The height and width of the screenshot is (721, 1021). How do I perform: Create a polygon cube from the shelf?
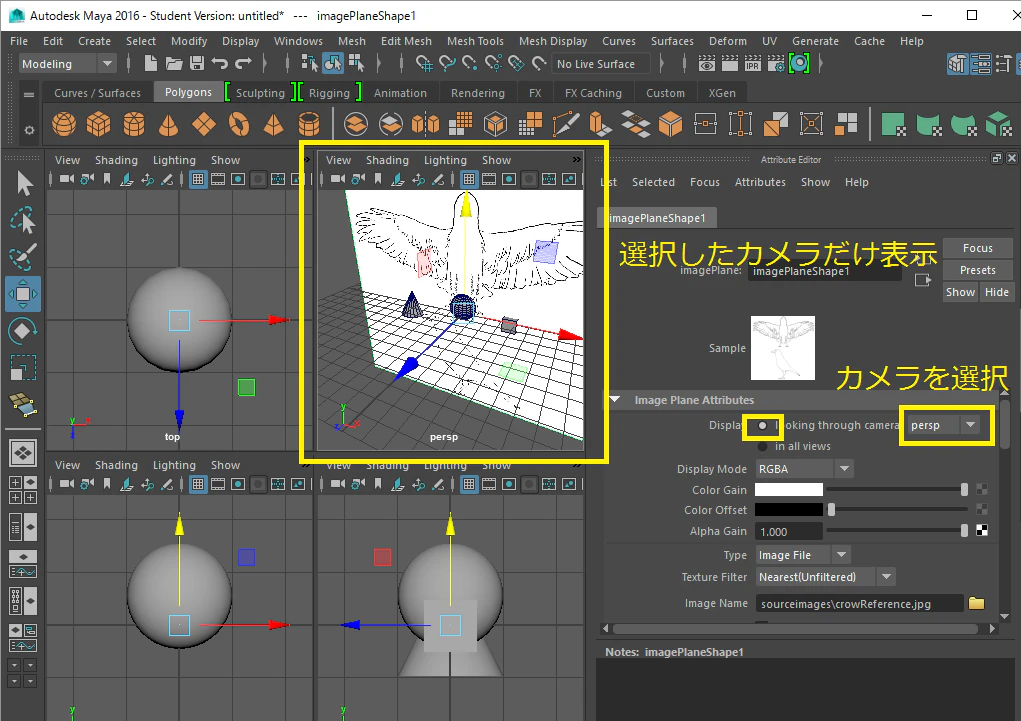(x=98, y=124)
